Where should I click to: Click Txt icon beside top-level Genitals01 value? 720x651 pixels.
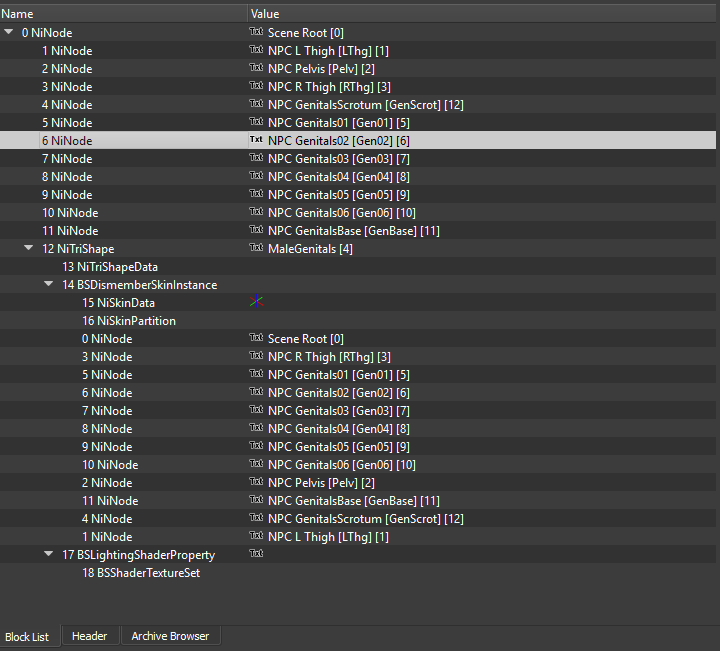256,122
